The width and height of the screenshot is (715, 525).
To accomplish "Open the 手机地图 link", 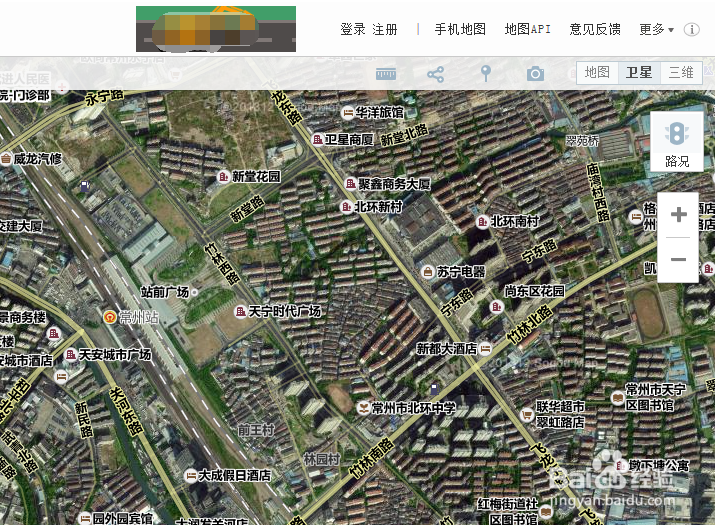I will pyautogui.click(x=460, y=30).
